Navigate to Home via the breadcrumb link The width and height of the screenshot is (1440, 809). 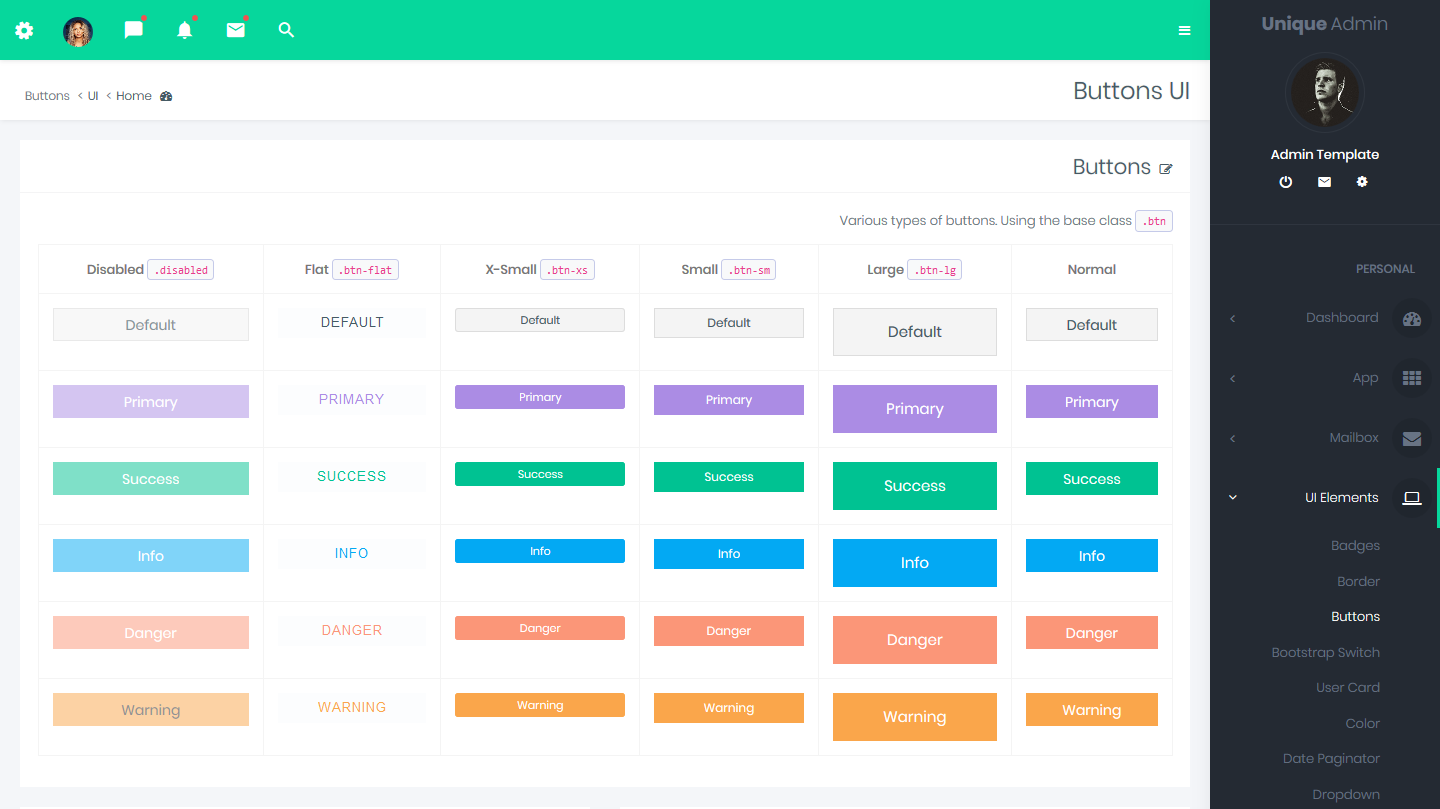[133, 95]
